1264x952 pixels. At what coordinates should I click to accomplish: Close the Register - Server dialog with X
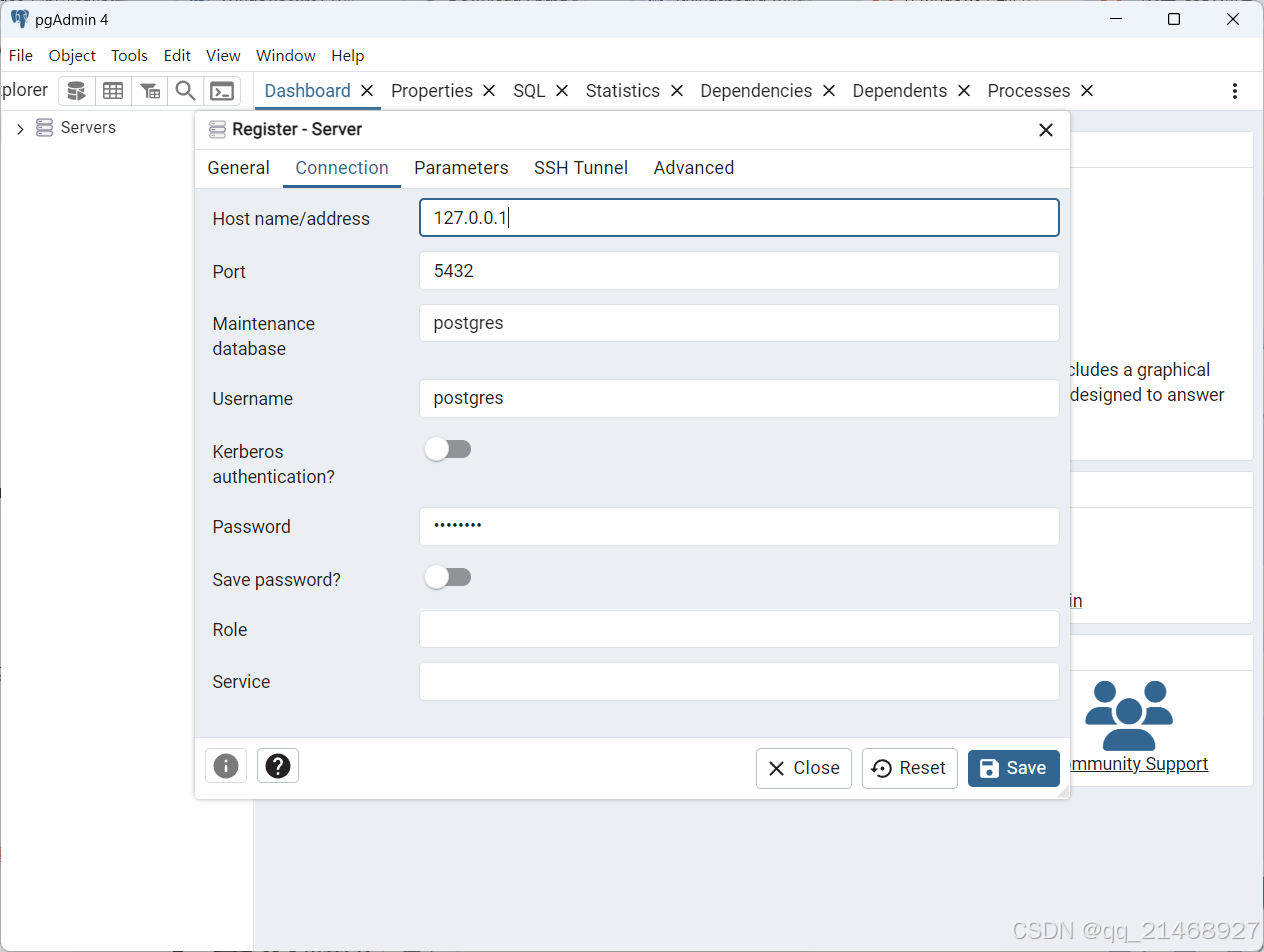(x=1046, y=130)
